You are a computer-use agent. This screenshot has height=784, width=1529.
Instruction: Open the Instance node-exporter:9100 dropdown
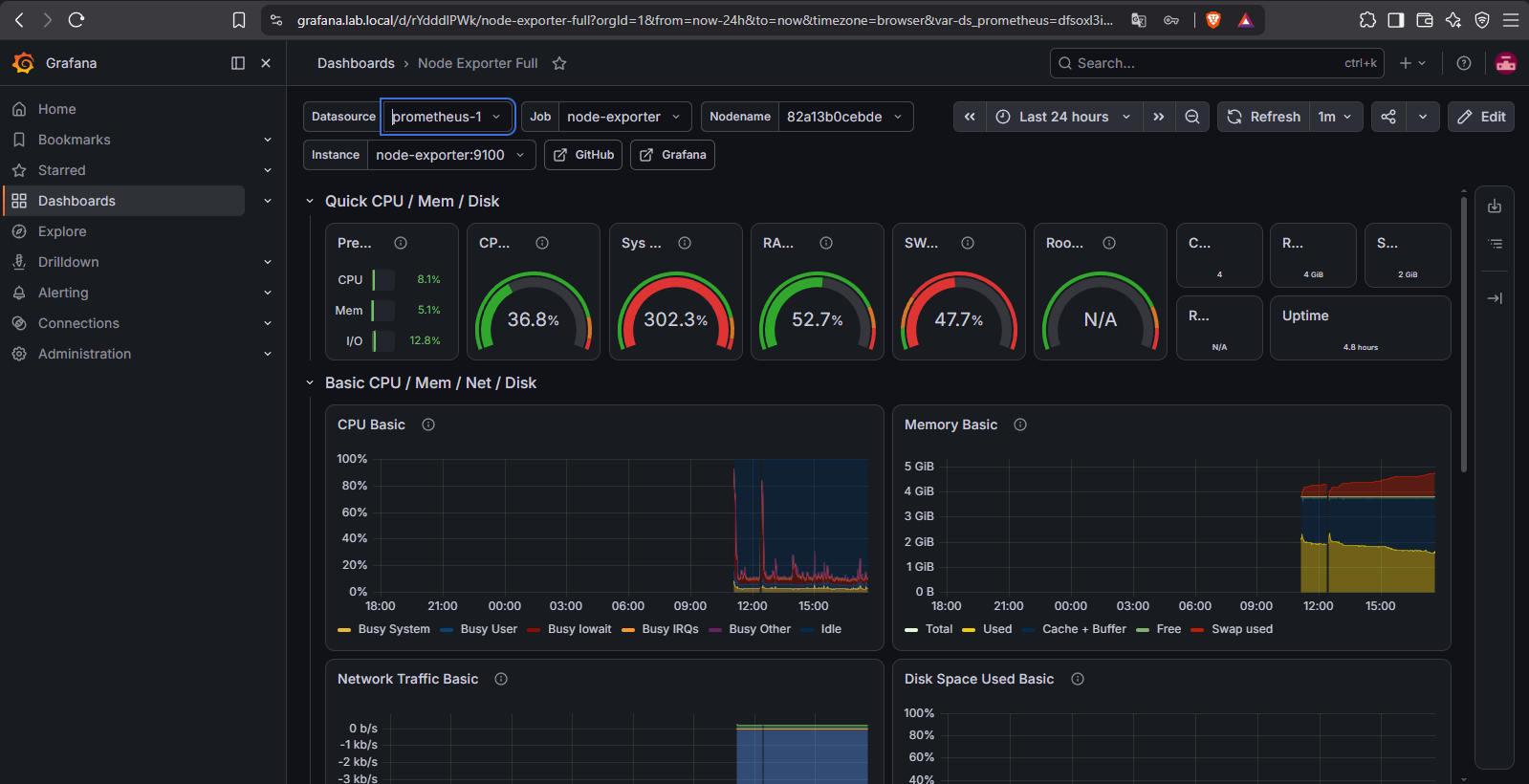[x=451, y=155]
